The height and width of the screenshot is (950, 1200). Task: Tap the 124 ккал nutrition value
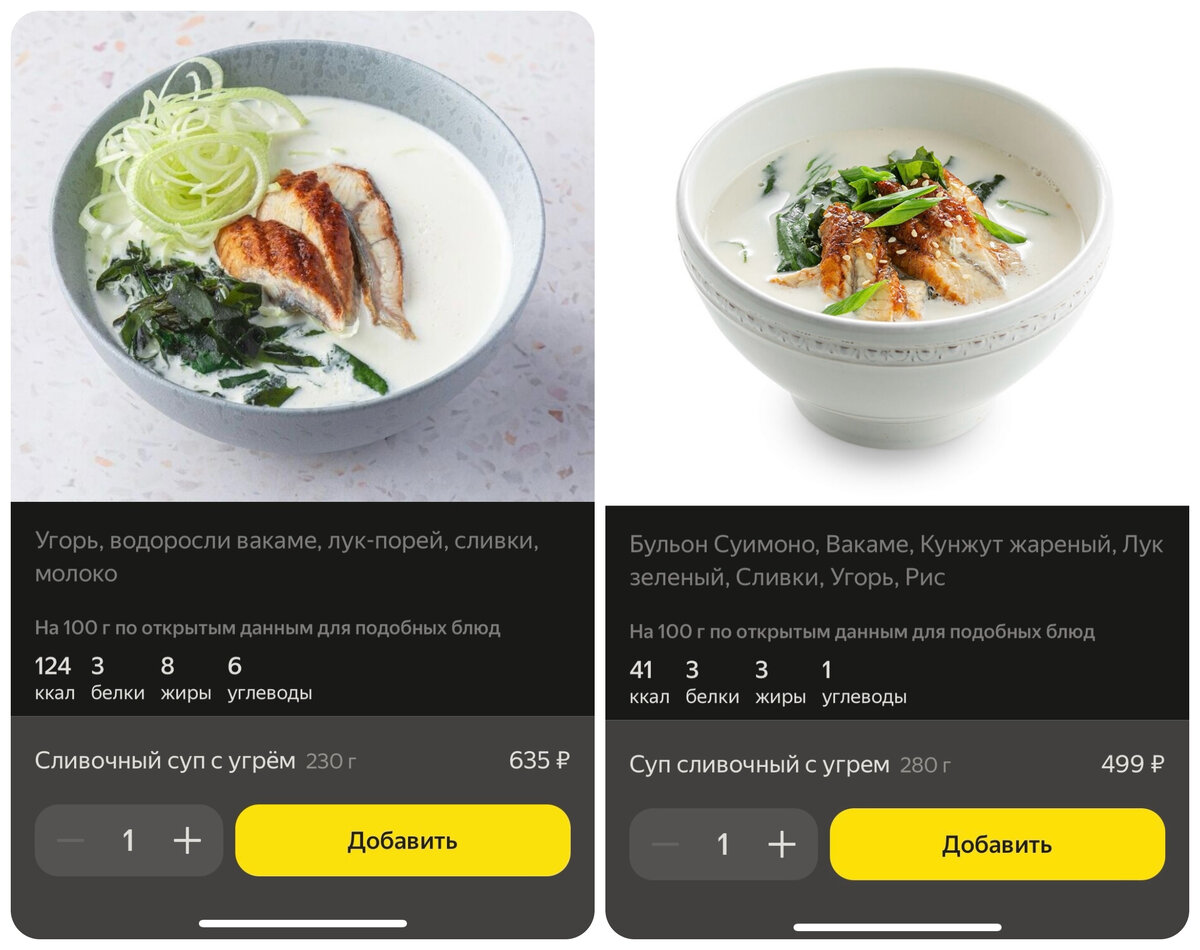point(54,678)
